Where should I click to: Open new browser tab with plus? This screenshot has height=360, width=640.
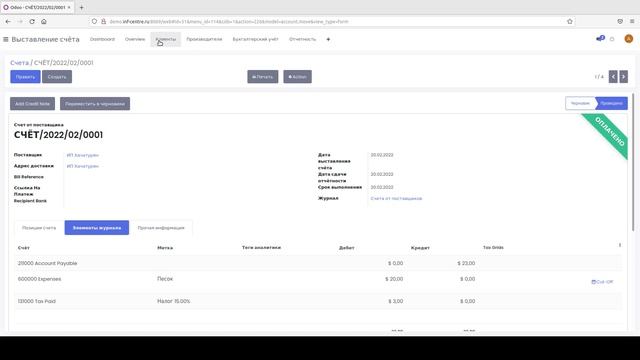click(x=81, y=7)
